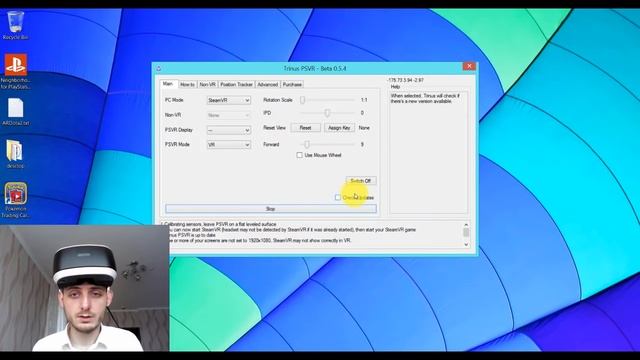The width and height of the screenshot is (640, 360).
Task: Open the How to tab
Action: (187, 84)
